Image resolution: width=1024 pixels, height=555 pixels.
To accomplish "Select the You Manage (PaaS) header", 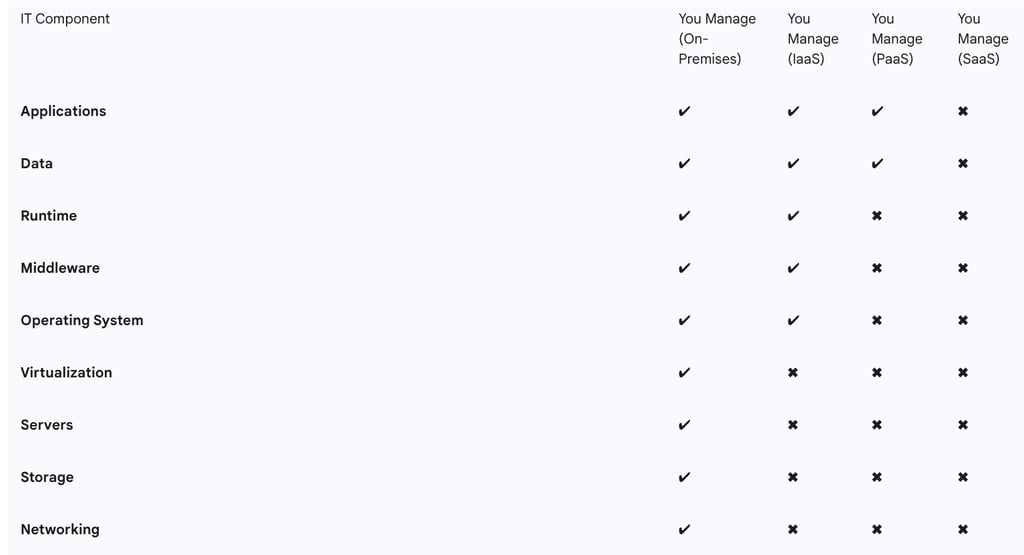I will click(x=896, y=39).
